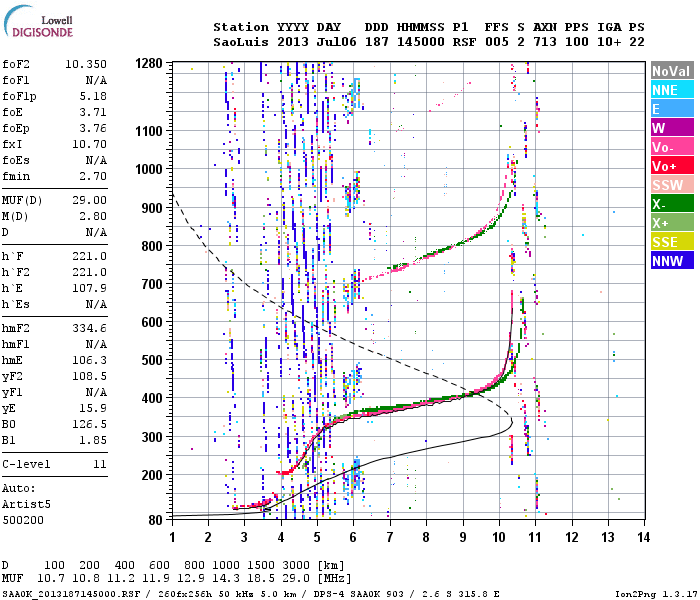Click the Lowell Digisonde logo
The image size is (700, 600).
(39, 22)
